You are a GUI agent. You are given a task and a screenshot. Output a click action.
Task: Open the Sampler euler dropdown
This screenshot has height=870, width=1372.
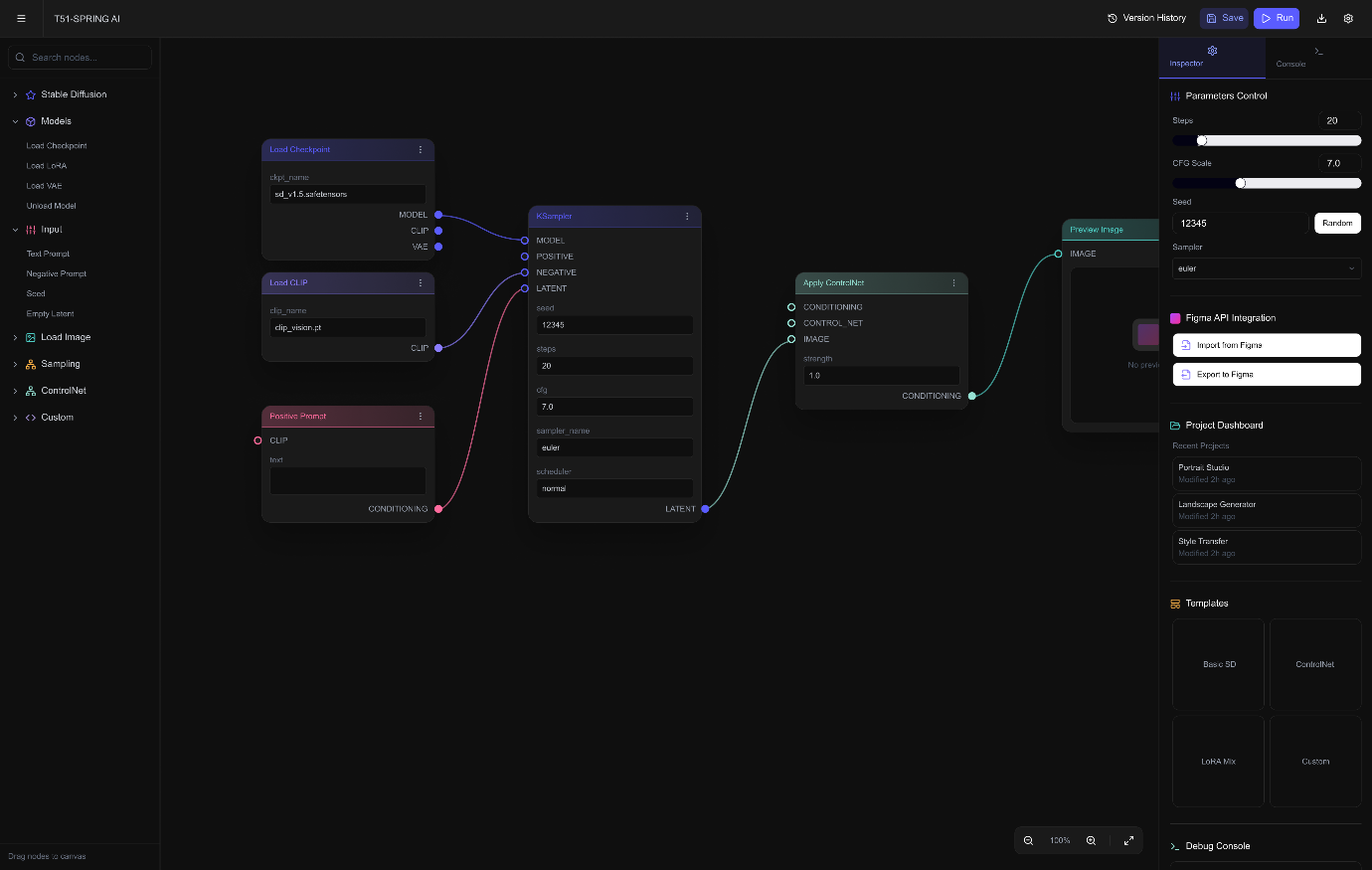1266,268
